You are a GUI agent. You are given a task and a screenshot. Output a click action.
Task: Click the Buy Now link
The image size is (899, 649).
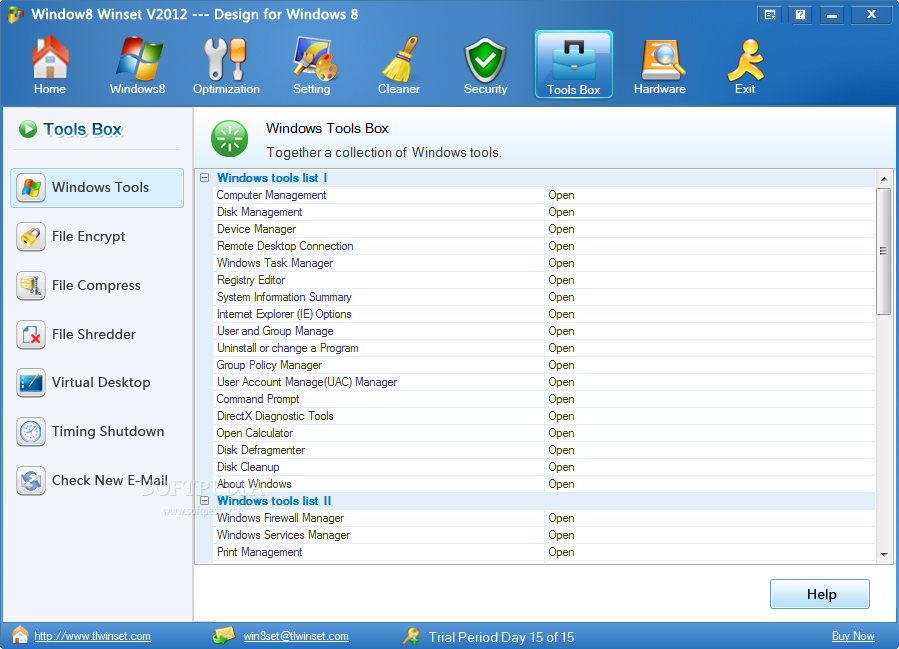[853, 636]
